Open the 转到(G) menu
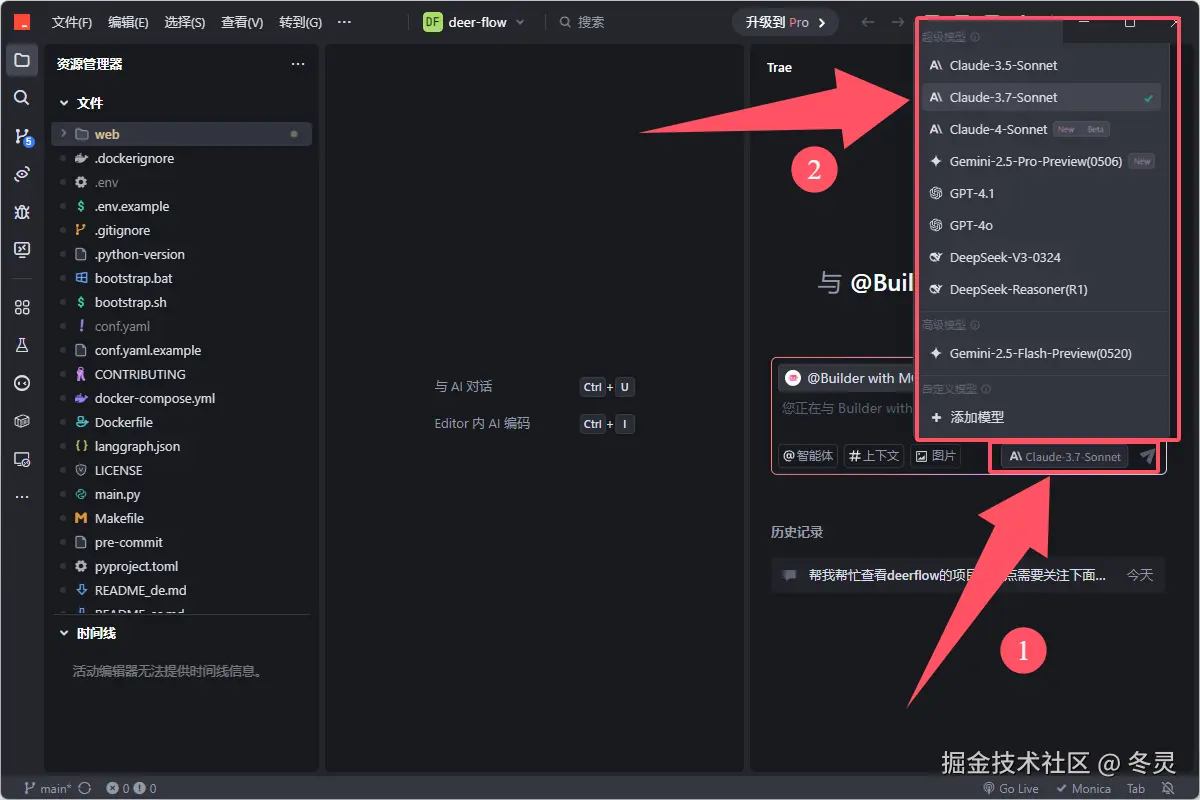The image size is (1200, 800). 300,22
